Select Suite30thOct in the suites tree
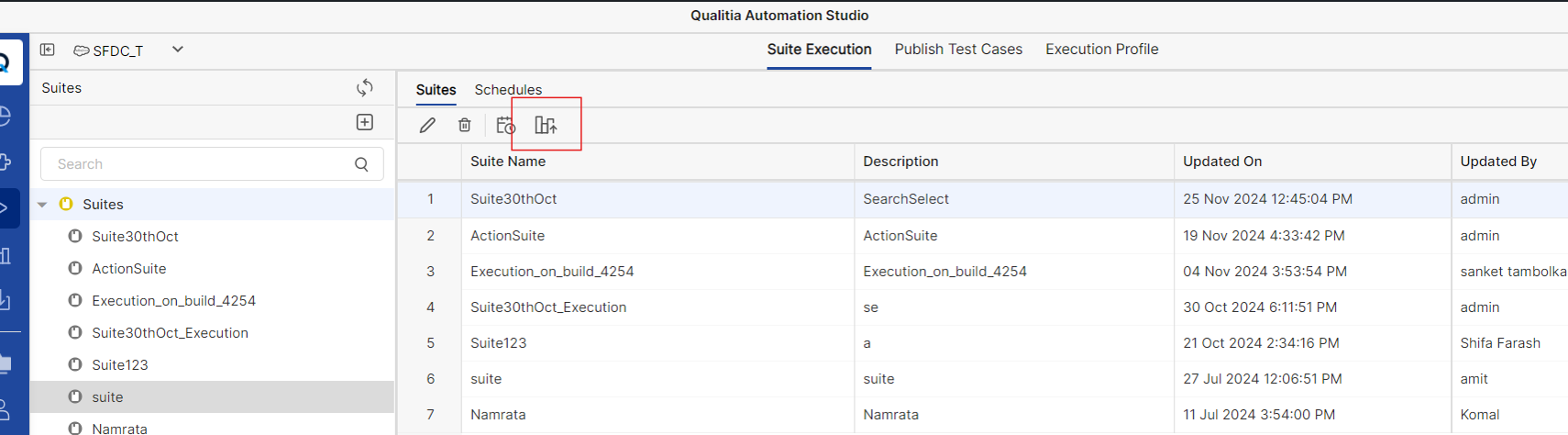Image resolution: width=1568 pixels, height=435 pixels. pyautogui.click(x=135, y=237)
